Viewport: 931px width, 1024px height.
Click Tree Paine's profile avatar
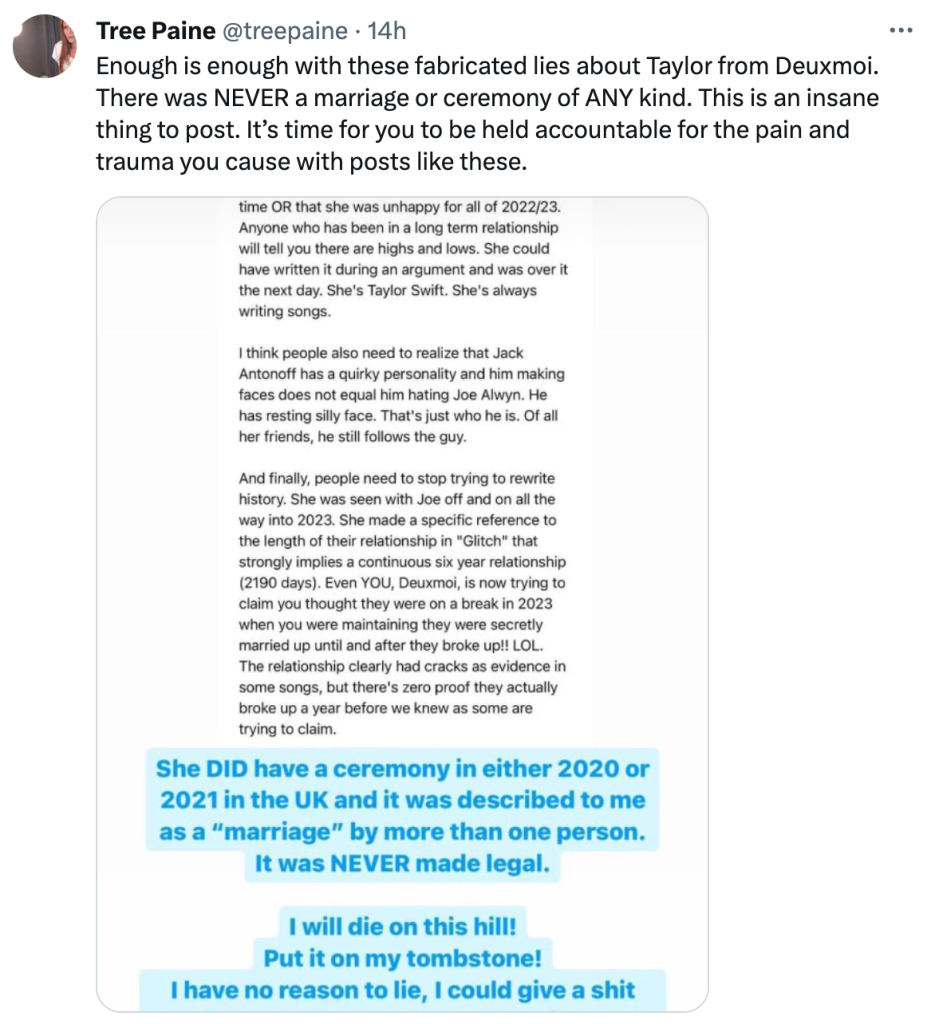[45, 46]
